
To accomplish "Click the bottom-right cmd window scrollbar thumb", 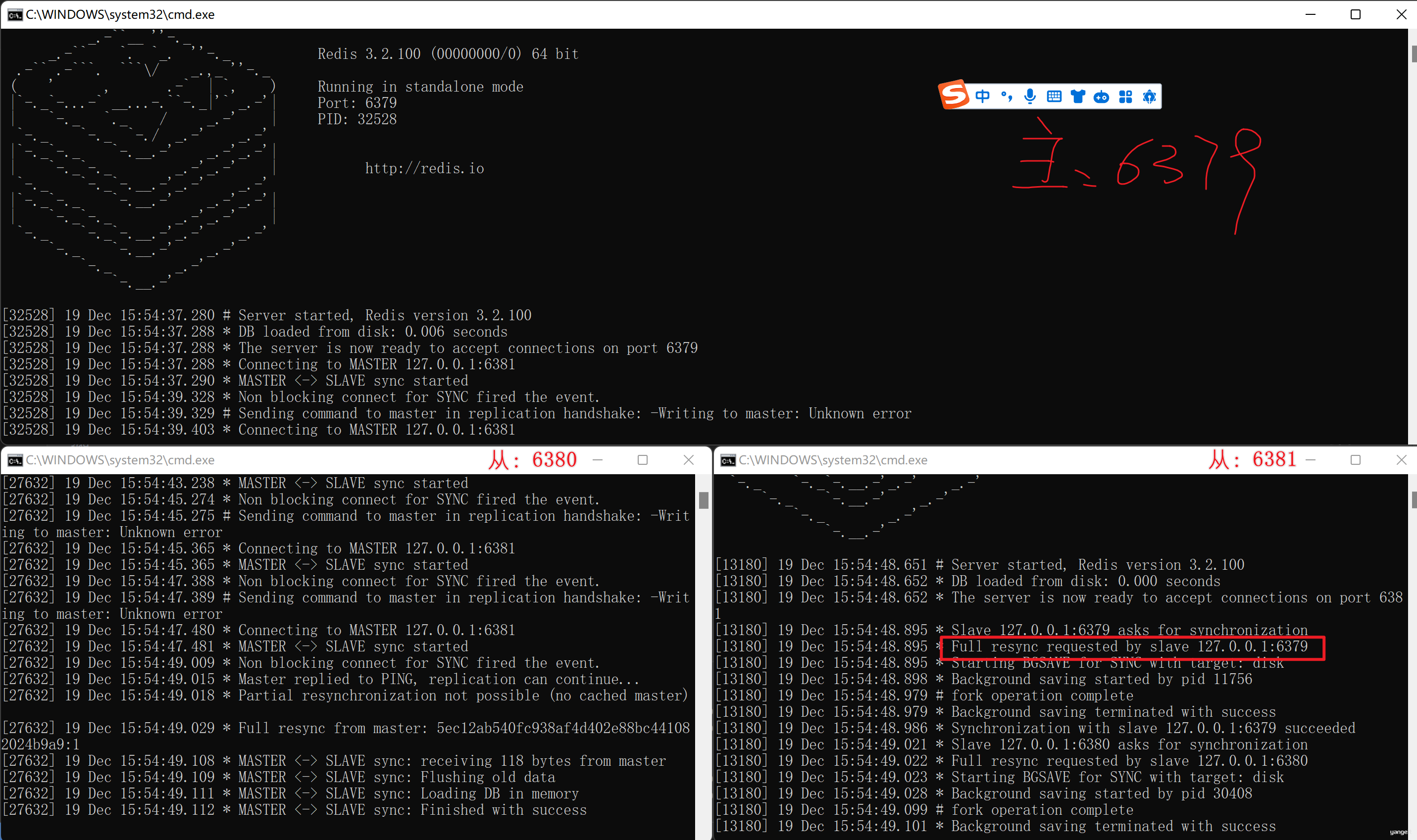I will pyautogui.click(x=1413, y=500).
